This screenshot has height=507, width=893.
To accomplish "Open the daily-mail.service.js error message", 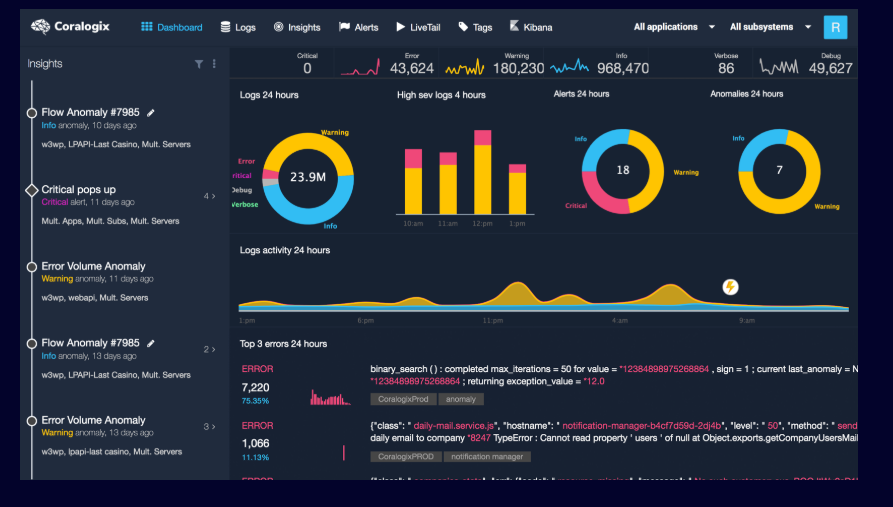I will click(614, 432).
